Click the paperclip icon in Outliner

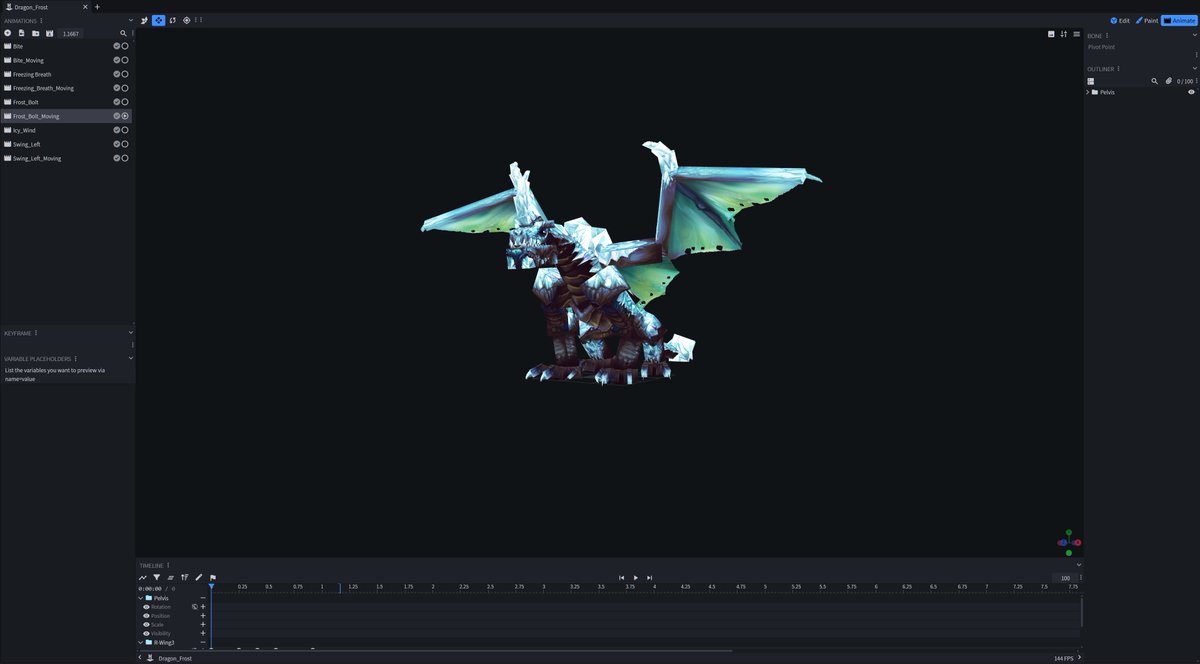click(1168, 81)
